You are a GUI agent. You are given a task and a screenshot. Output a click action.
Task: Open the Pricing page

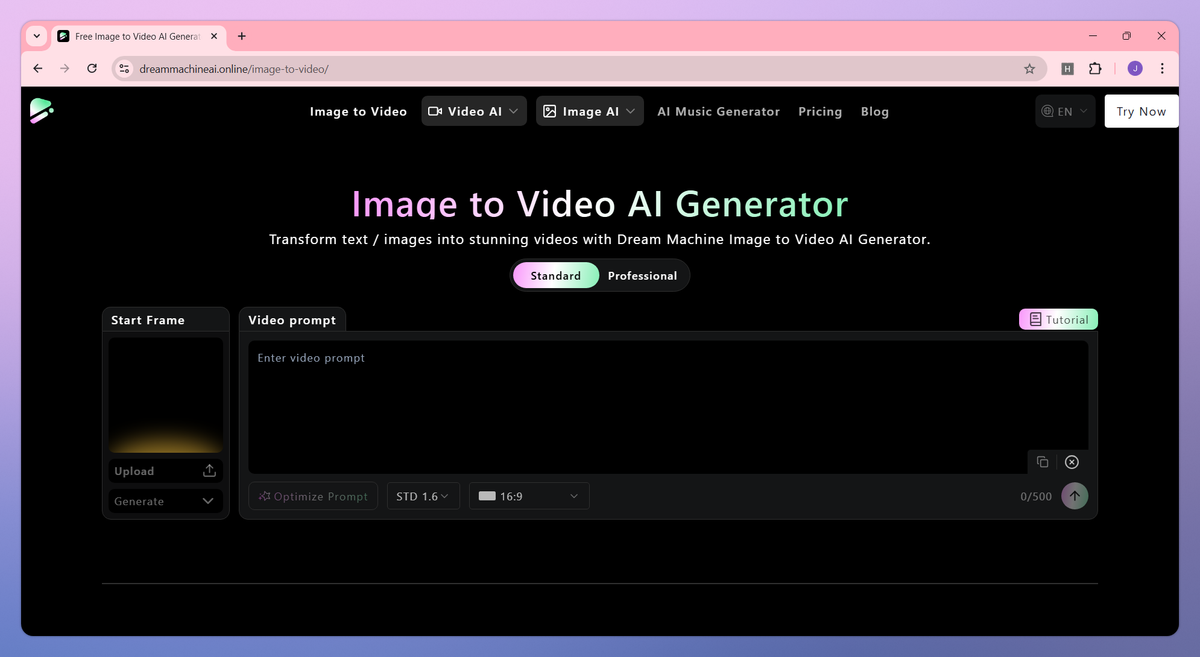point(820,112)
